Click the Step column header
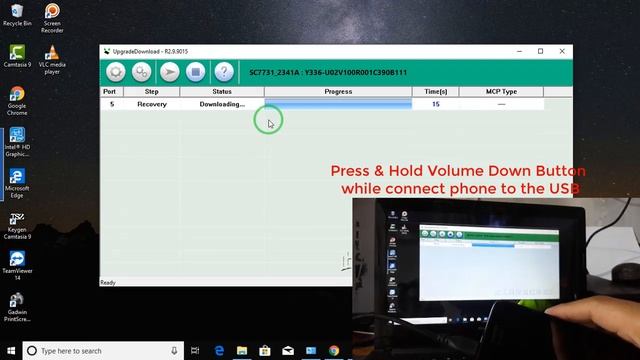 pyautogui.click(x=151, y=91)
